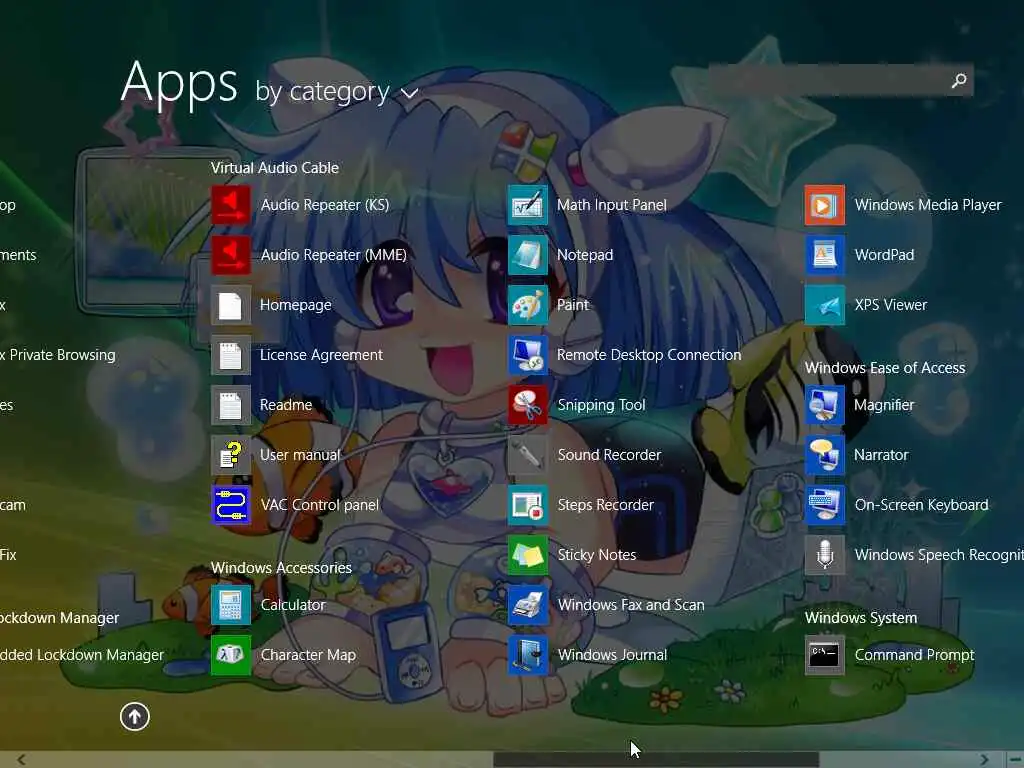Launch Command Prompt icon
The height and width of the screenshot is (768, 1024).
[825, 655]
